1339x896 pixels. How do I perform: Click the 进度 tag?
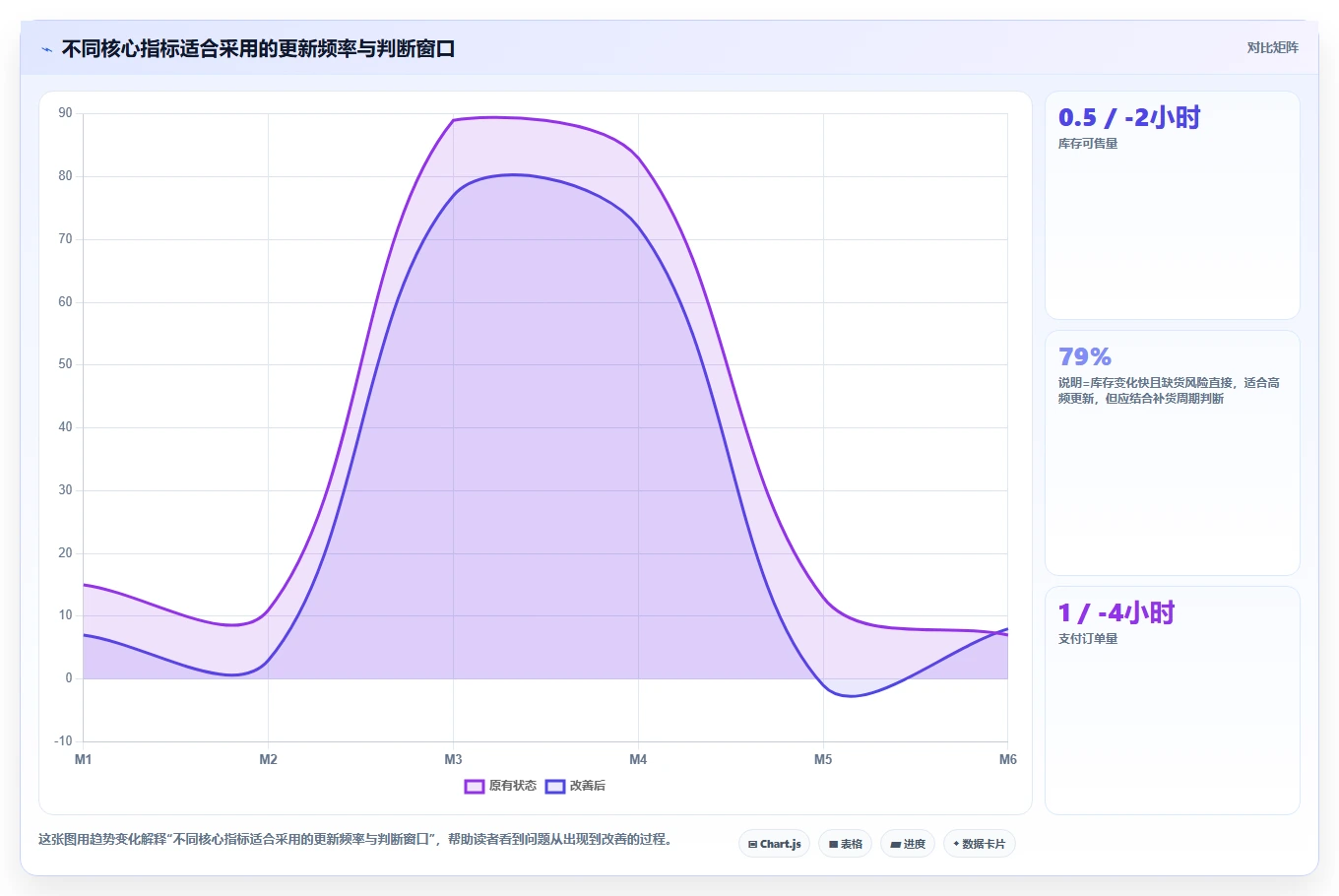click(908, 844)
